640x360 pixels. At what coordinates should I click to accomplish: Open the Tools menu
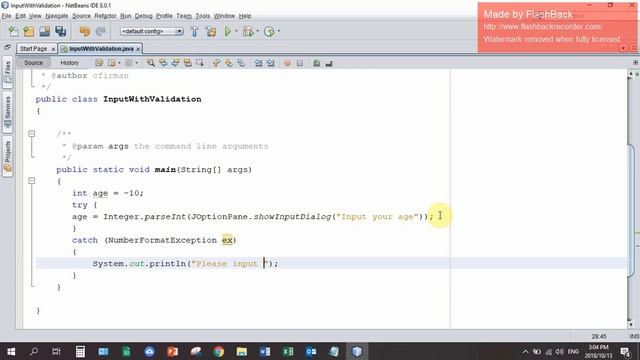coord(202,16)
